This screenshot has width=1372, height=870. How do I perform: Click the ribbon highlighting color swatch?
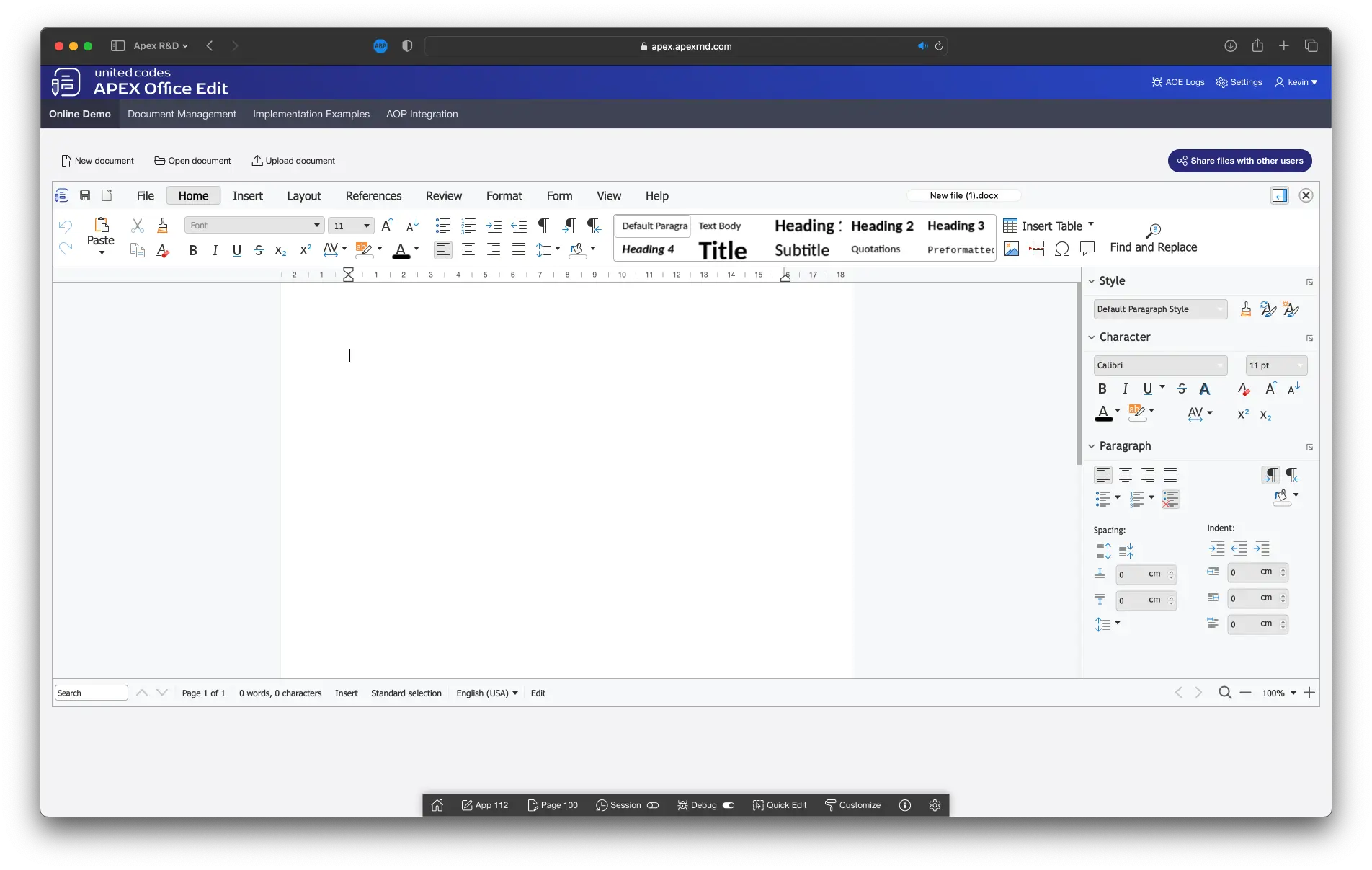(x=364, y=250)
